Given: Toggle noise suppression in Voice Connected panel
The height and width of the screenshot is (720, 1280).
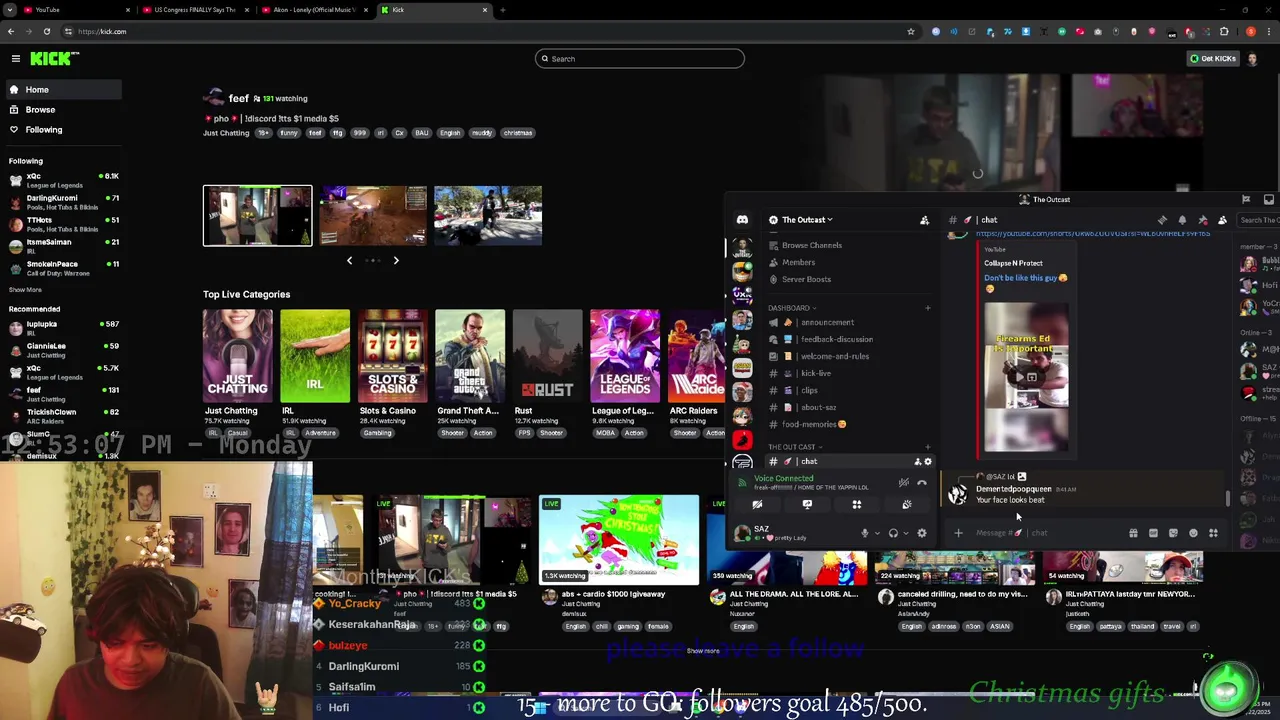Looking at the screenshot, I should (904, 483).
